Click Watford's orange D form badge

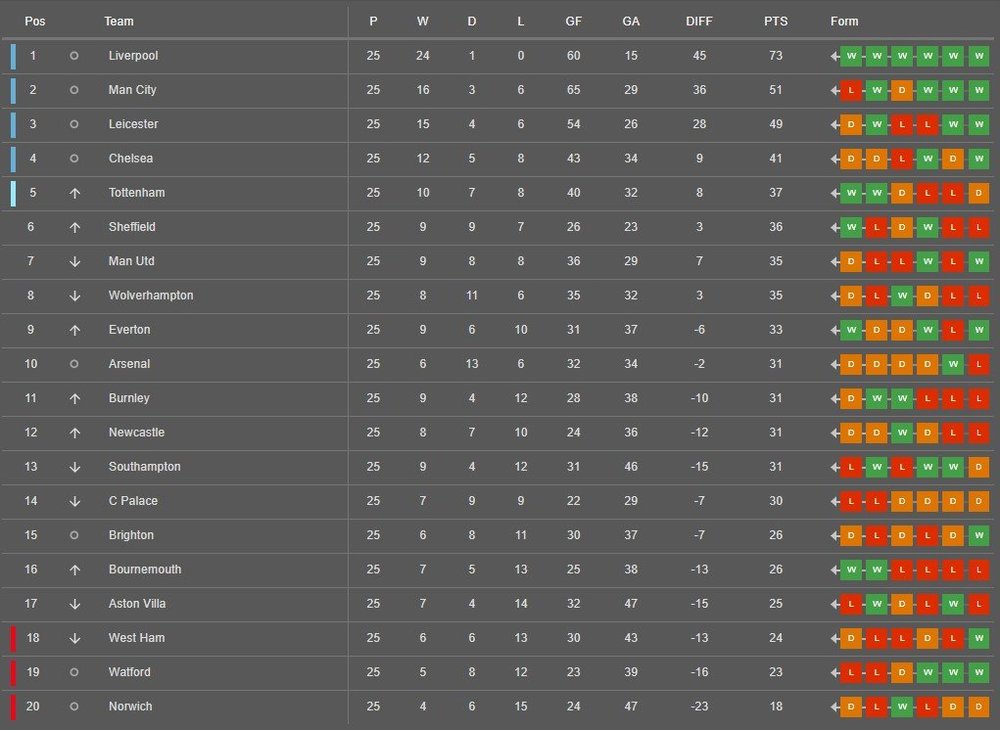click(902, 672)
